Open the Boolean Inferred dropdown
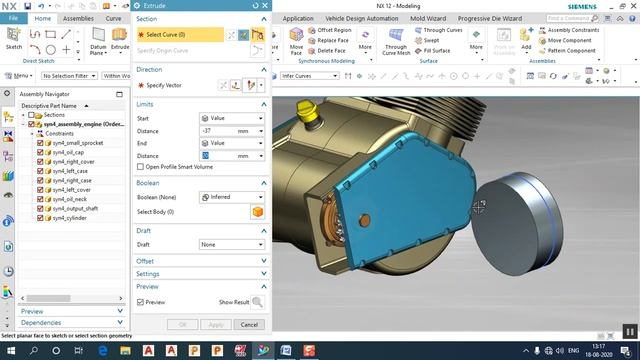 pyautogui.click(x=232, y=197)
